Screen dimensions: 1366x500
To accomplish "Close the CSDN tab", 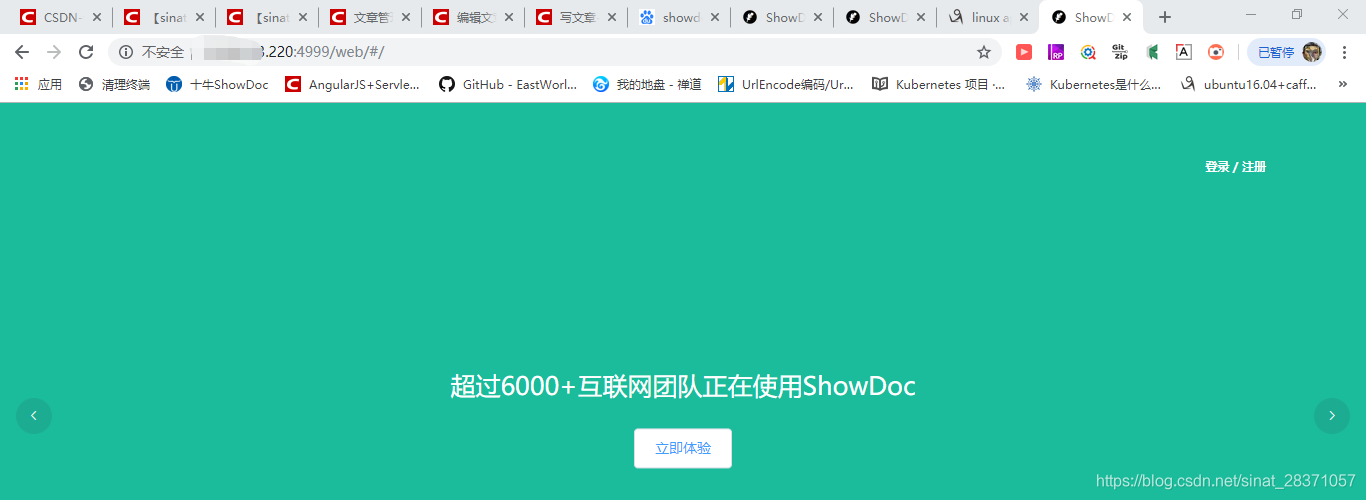I will 97,17.
